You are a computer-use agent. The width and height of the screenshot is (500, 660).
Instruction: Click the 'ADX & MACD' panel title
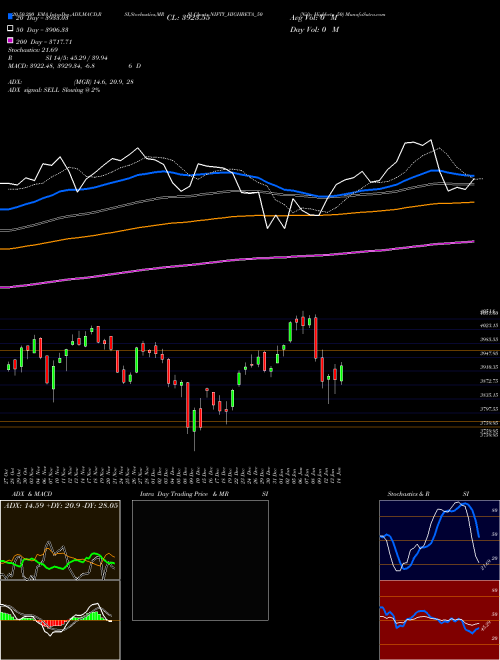click(x=32, y=494)
